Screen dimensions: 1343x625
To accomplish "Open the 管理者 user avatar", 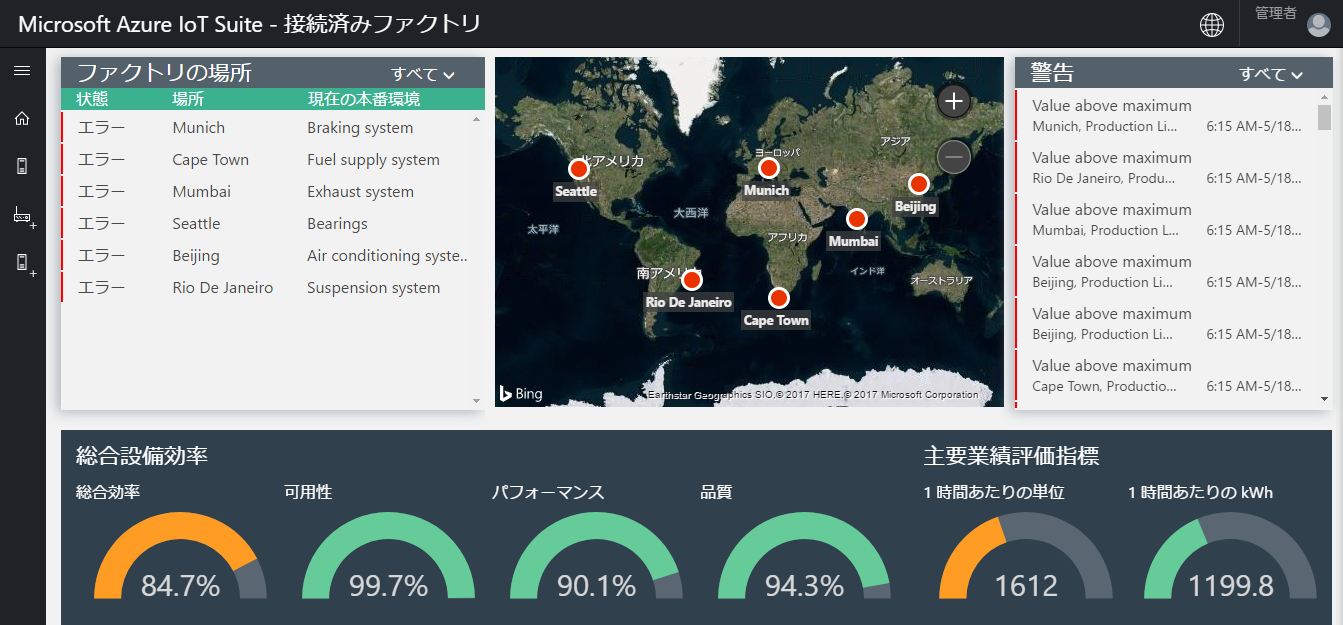I will [x=1318, y=25].
